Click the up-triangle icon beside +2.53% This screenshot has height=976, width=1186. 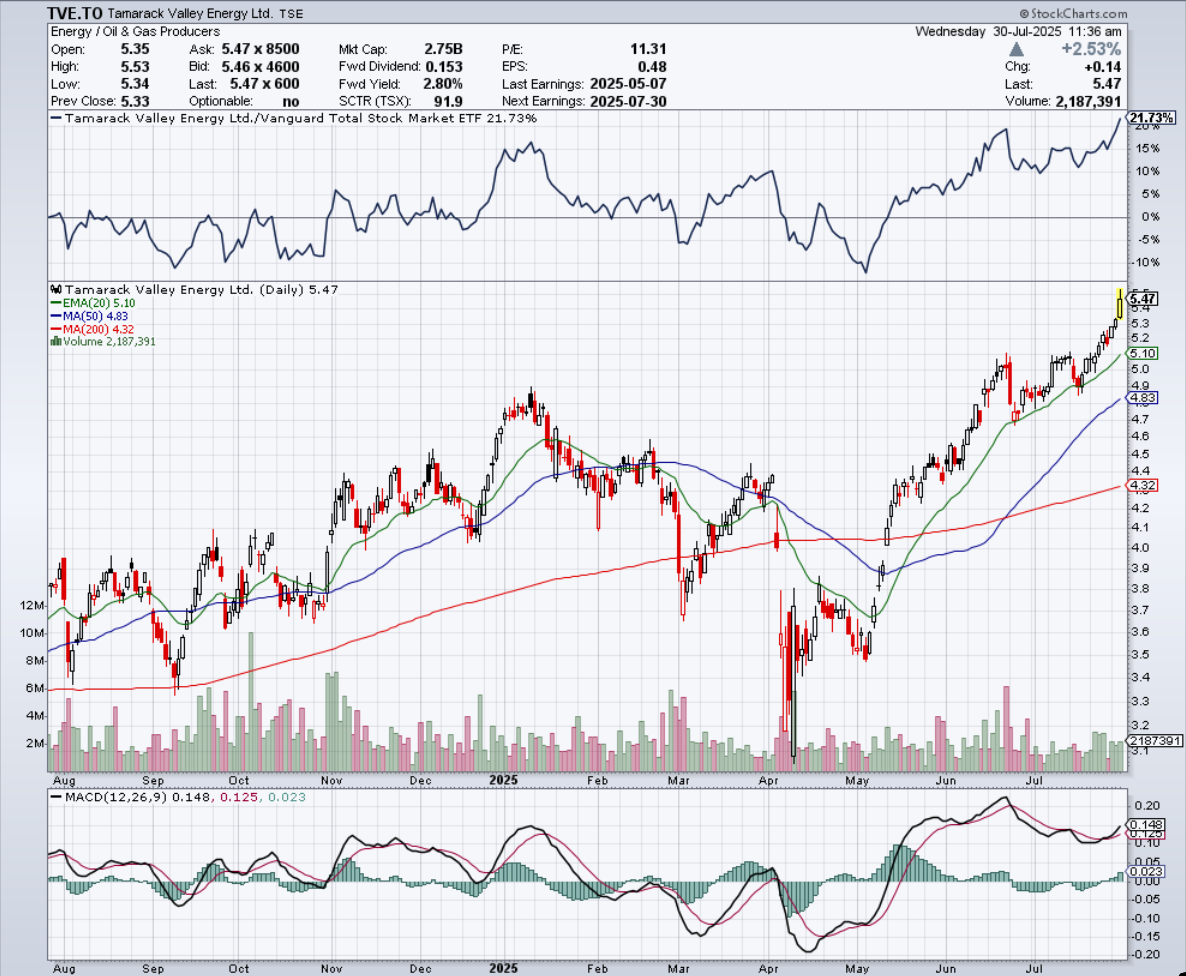(x=1017, y=49)
